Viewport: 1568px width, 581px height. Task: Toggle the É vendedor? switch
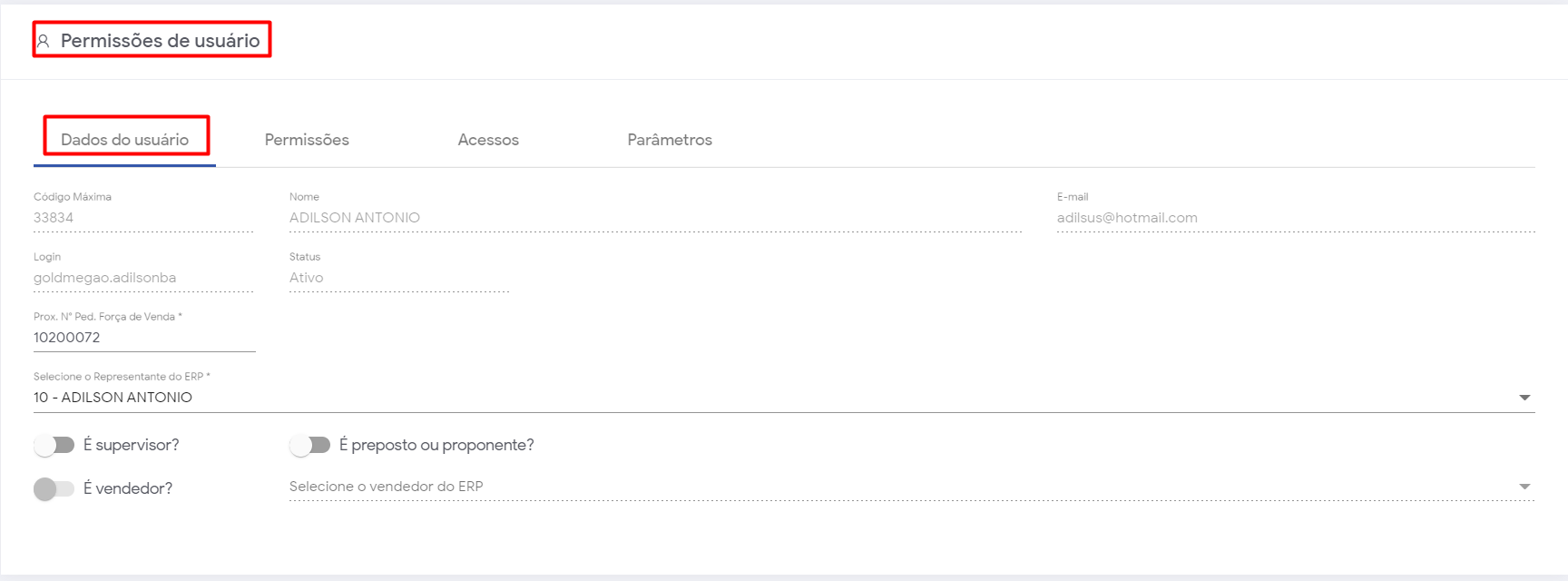click(x=54, y=488)
